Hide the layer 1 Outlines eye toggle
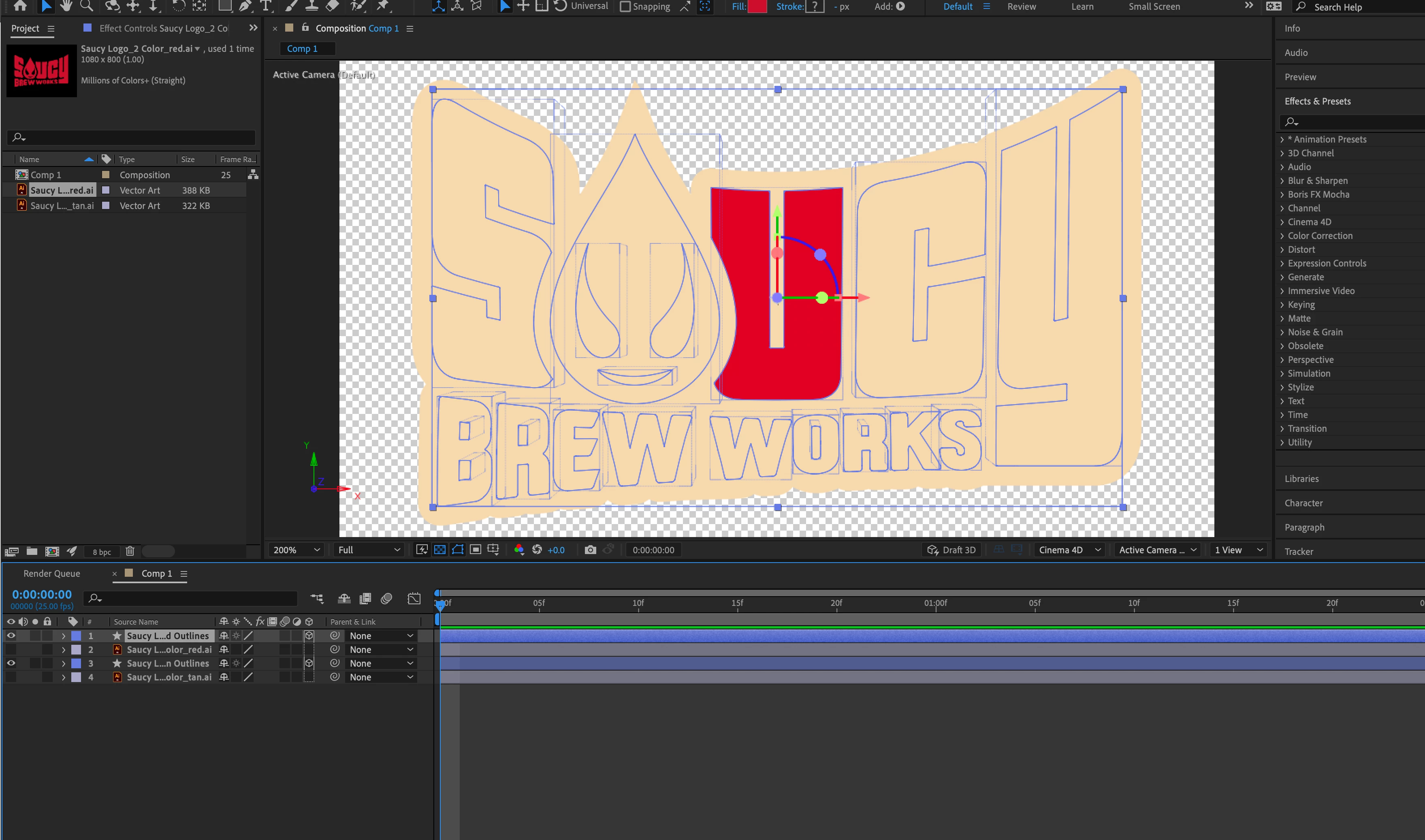This screenshot has width=1425, height=840. pos(11,635)
